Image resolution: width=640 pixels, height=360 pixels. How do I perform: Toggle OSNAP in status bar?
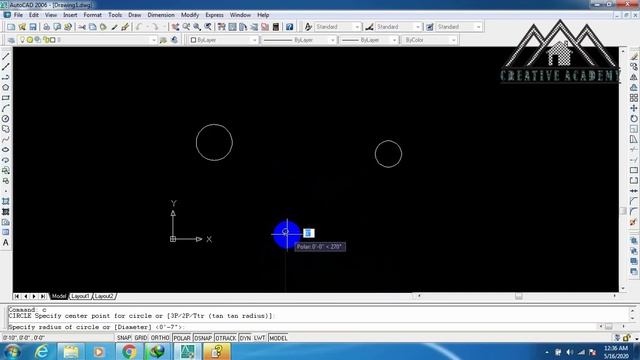coord(203,338)
